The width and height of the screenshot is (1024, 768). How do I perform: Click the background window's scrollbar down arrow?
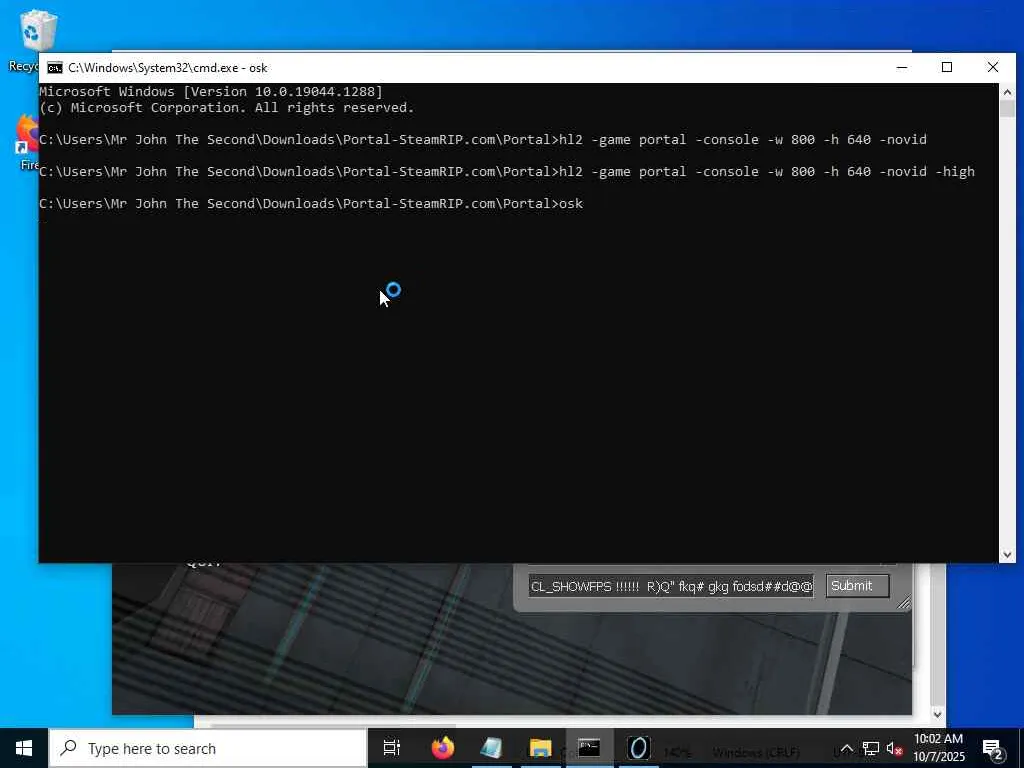937,714
